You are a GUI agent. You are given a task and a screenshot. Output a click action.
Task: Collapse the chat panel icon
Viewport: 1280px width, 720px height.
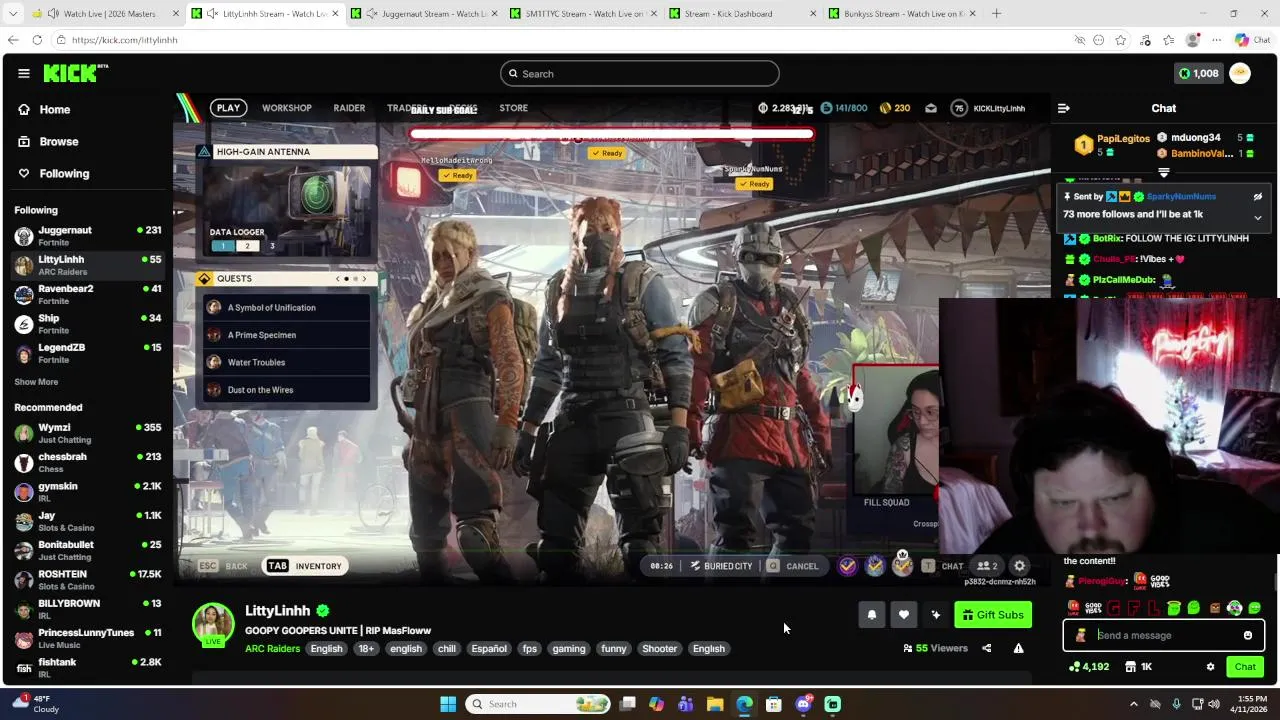[x=1064, y=108]
